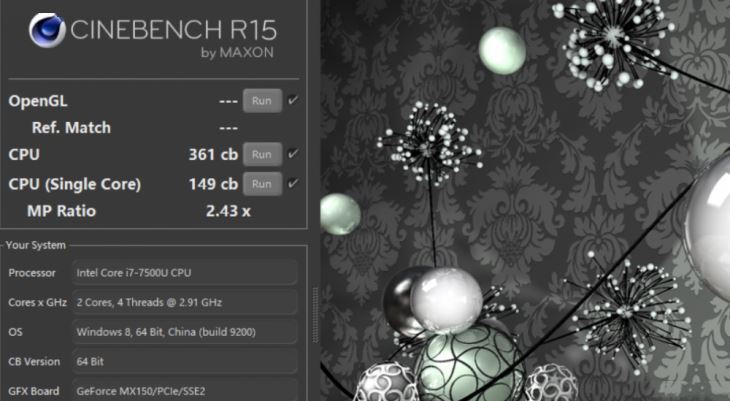Click the OpenGL label
Screen dimensions: 730x401
point(38,101)
